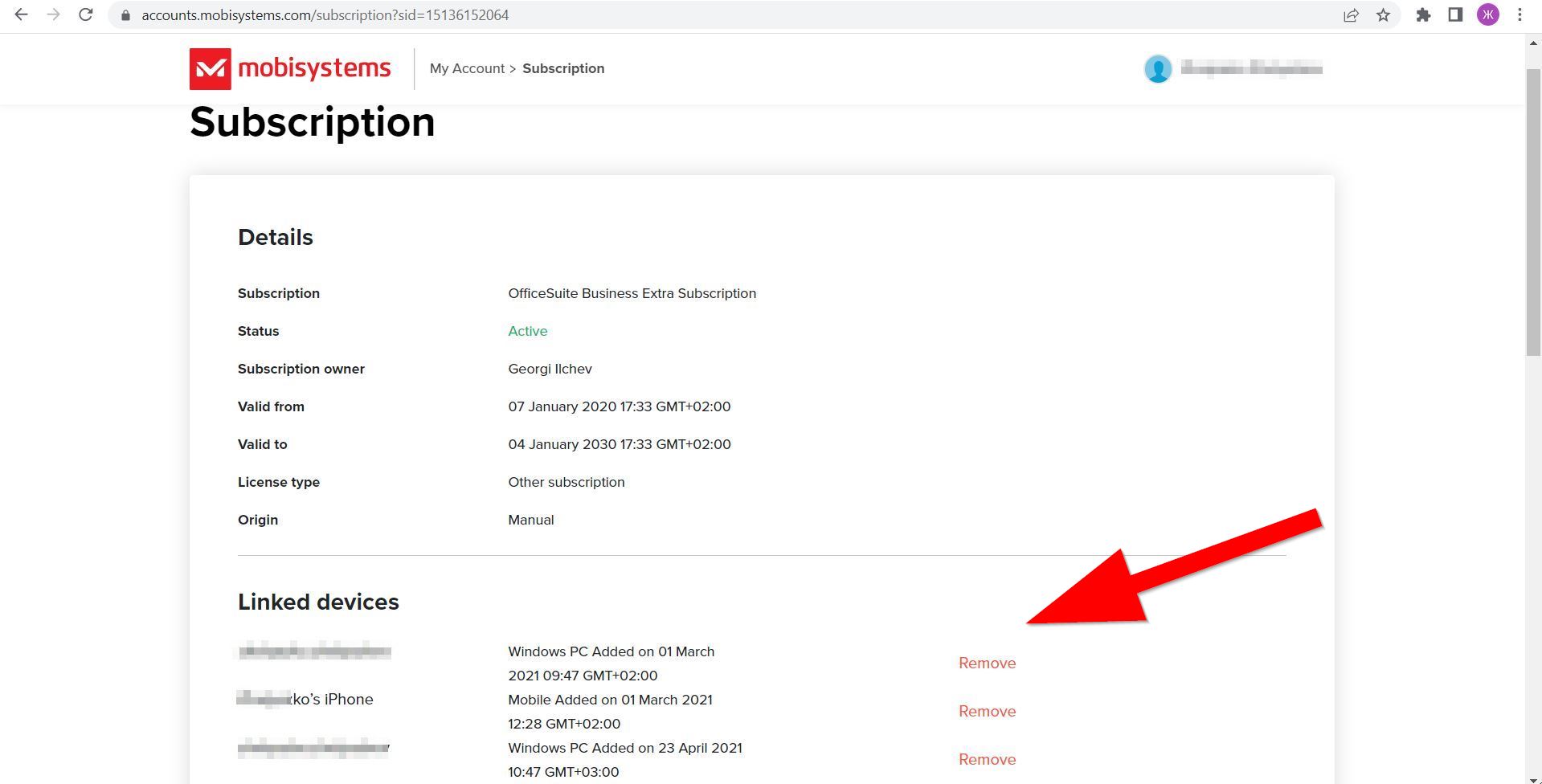This screenshot has width=1542, height=784.
Task: Click the blurred account name in header
Action: tap(1251, 68)
